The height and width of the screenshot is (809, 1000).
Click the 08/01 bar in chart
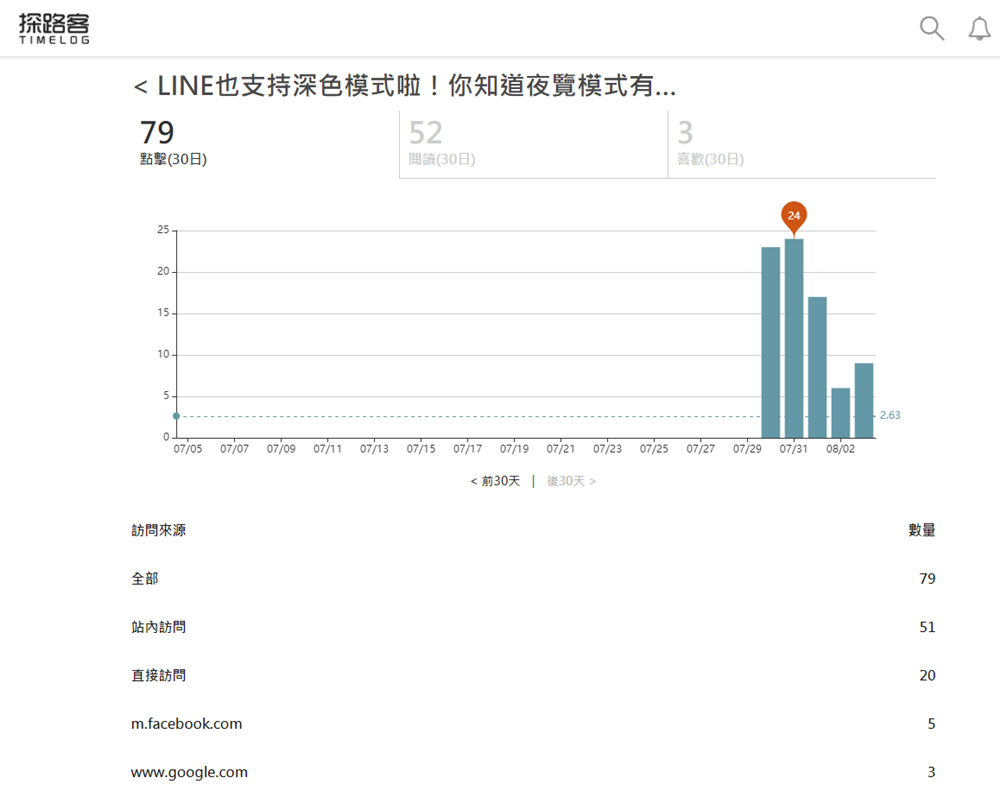pos(817,367)
